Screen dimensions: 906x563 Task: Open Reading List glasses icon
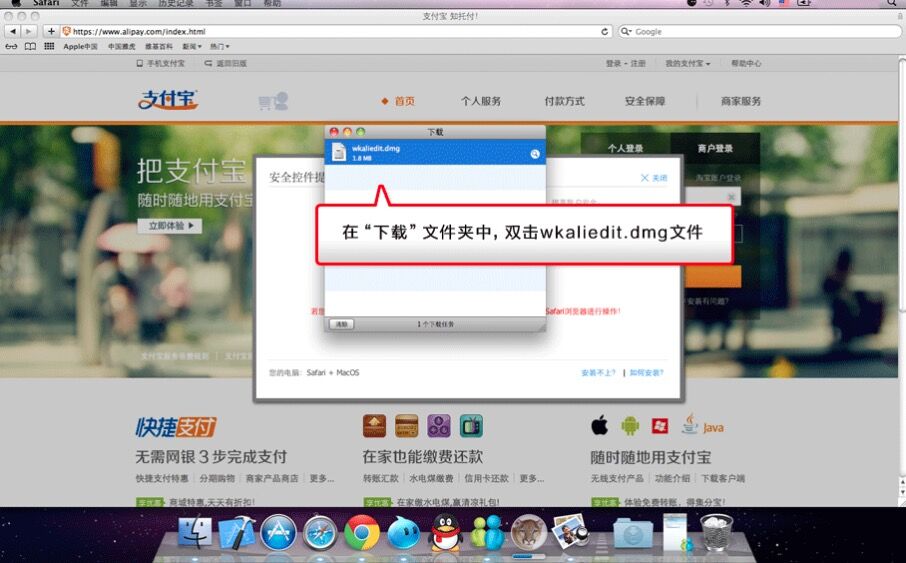[x=11, y=46]
